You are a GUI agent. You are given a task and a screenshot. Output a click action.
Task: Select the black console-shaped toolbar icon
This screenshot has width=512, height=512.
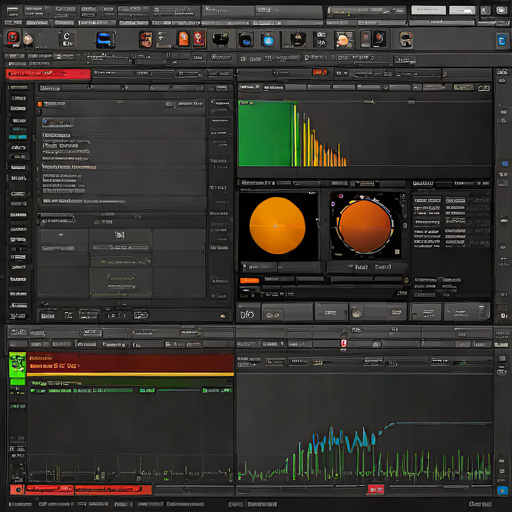click(x=220, y=39)
